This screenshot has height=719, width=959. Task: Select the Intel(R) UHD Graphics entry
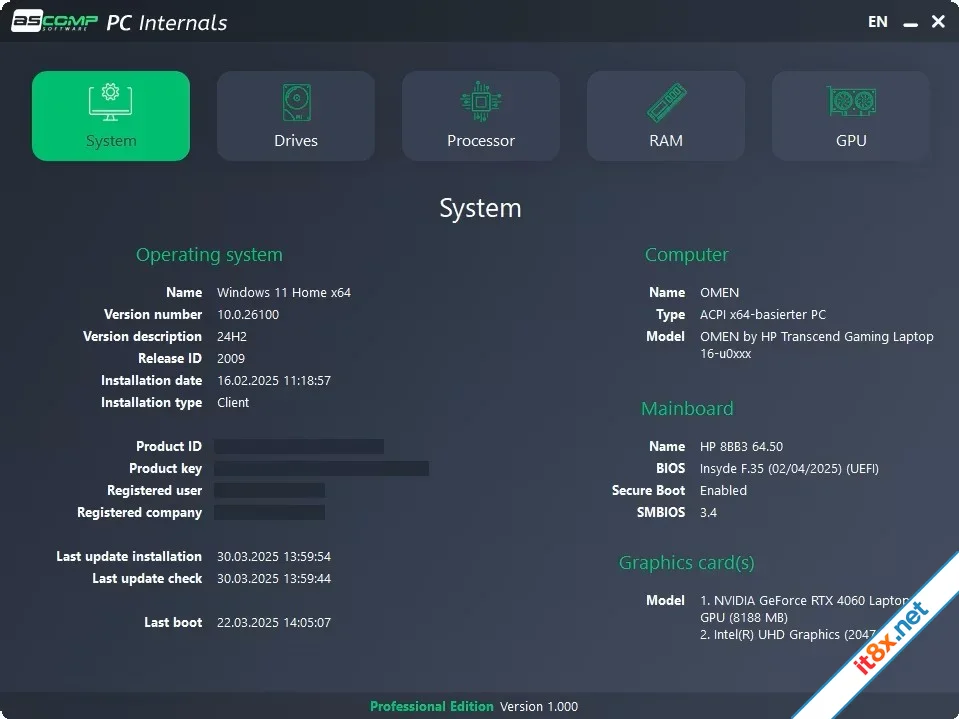tap(788, 635)
